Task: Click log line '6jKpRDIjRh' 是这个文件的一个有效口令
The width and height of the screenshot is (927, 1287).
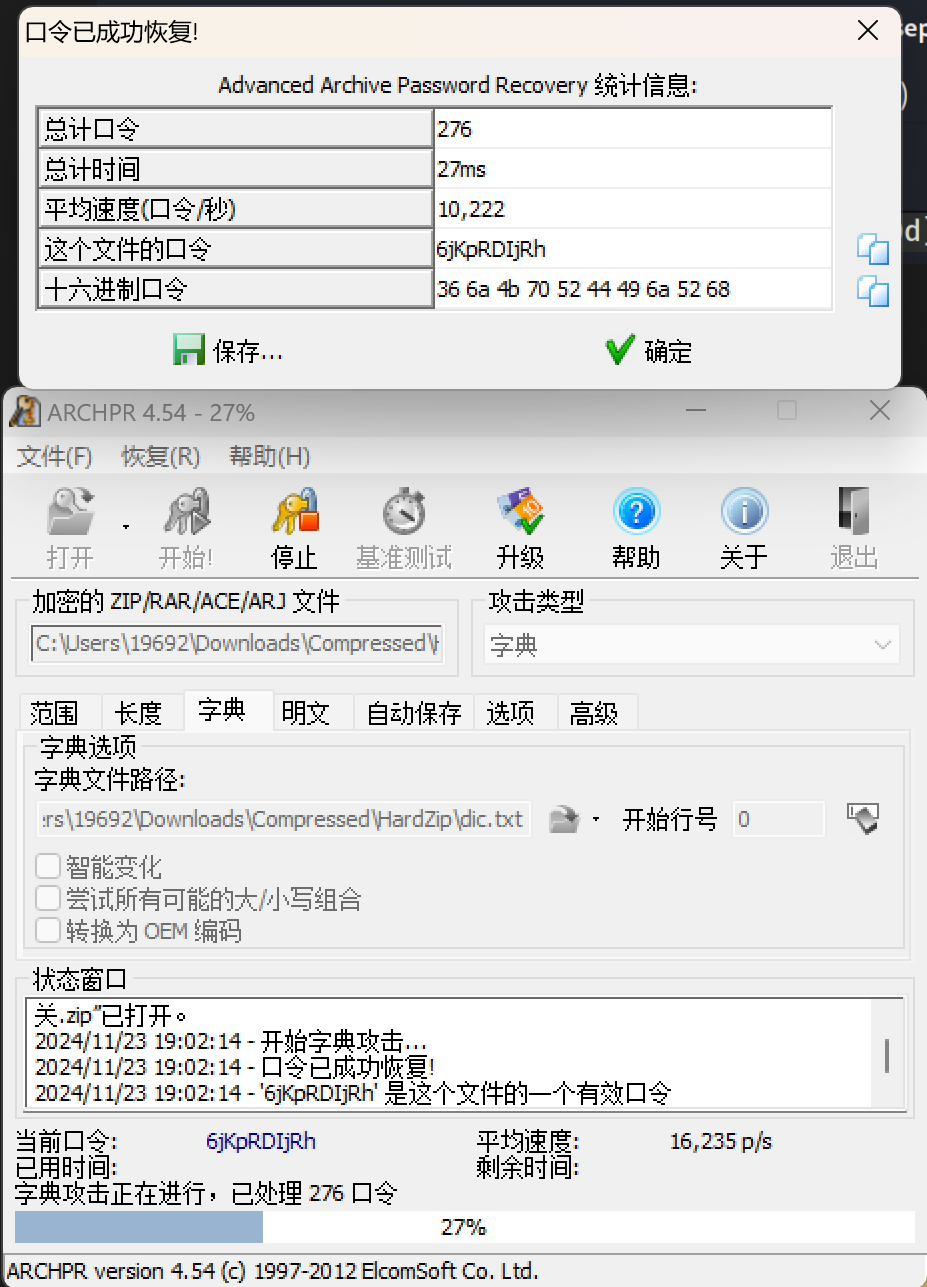Action: [352, 1093]
